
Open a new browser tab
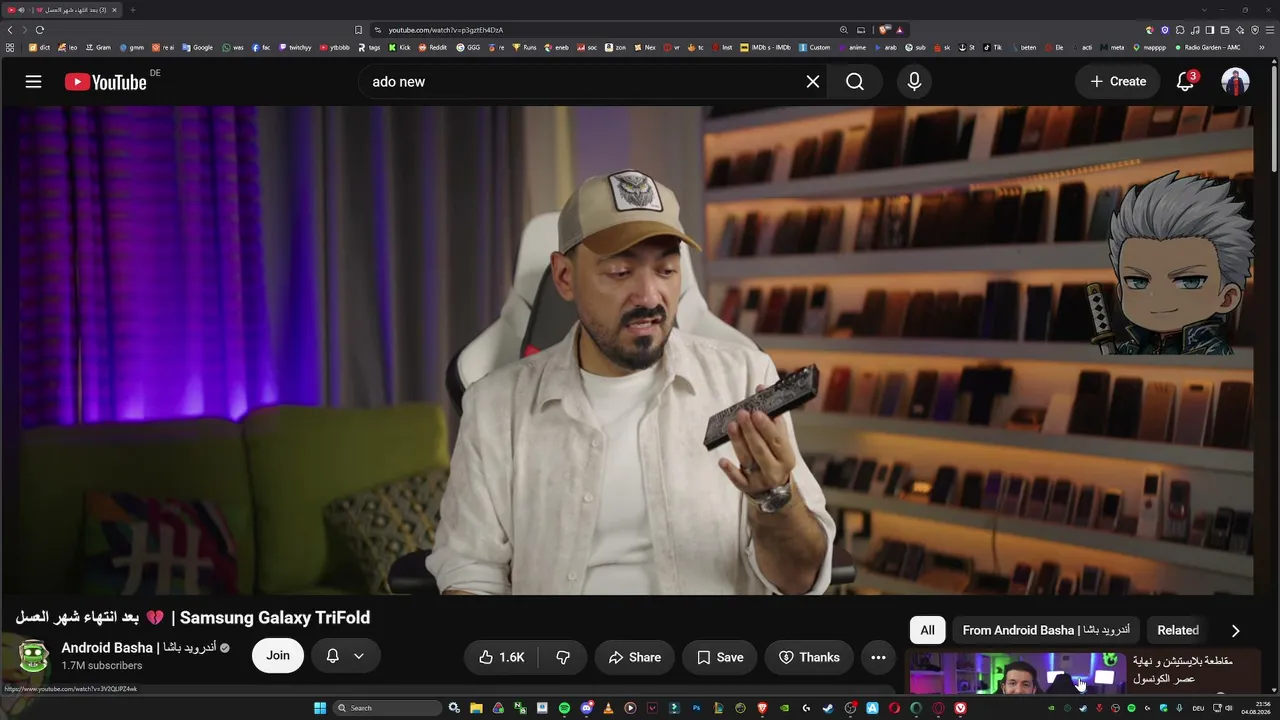point(132,10)
